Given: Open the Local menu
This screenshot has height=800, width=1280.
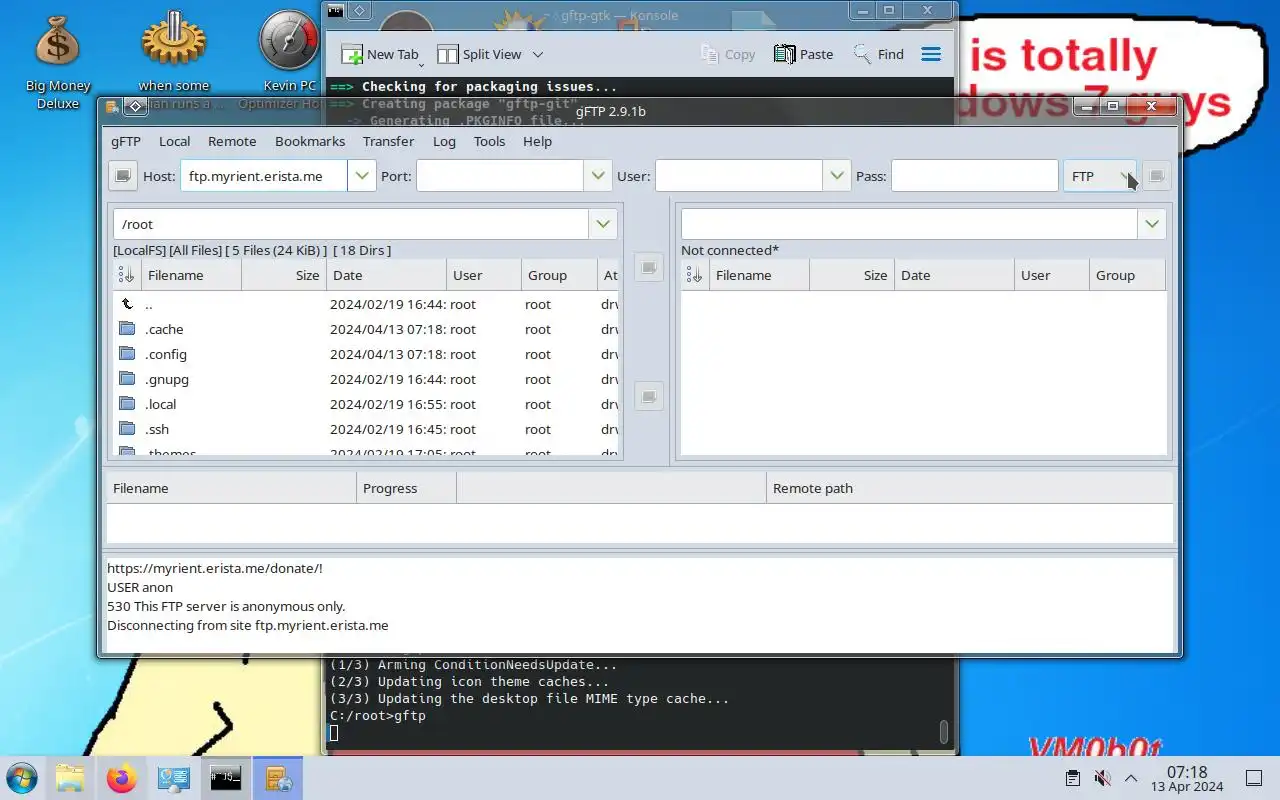Looking at the screenshot, I should pos(174,141).
